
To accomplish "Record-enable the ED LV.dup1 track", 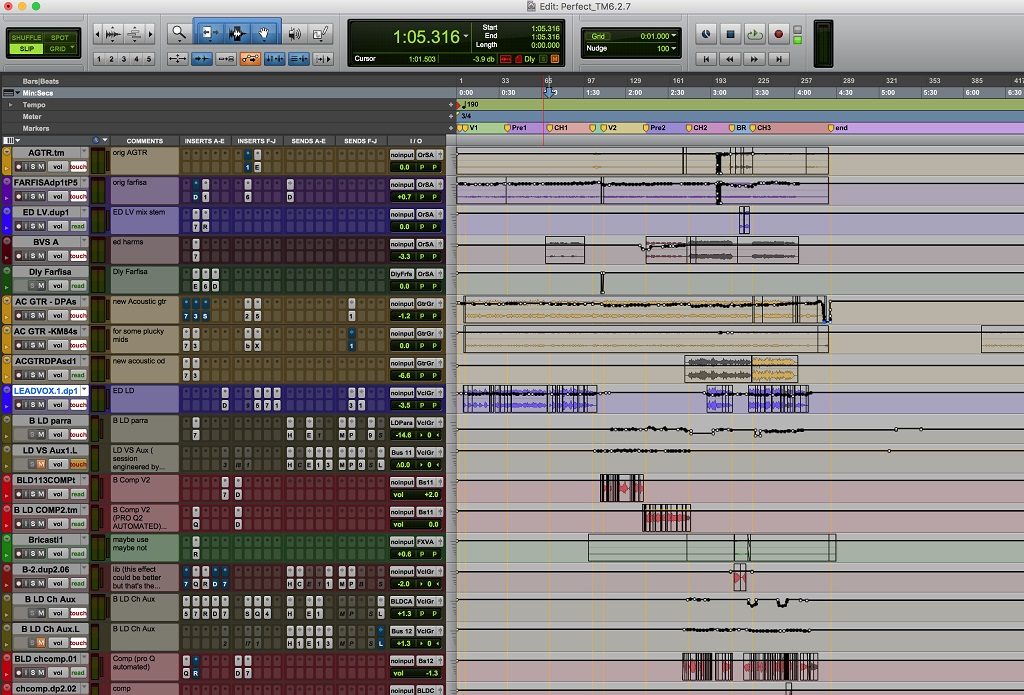I will pos(20,226).
